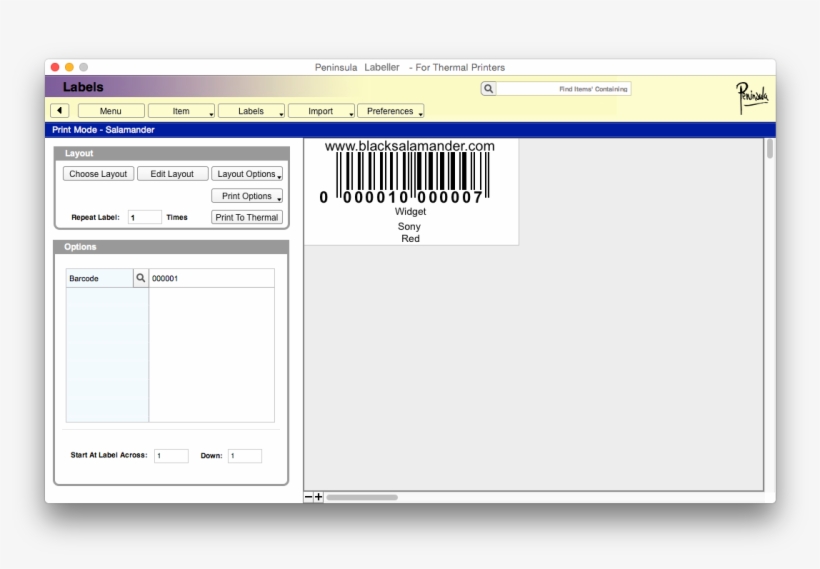Minimize the window with yellow button
The image size is (820, 569).
click(69, 67)
